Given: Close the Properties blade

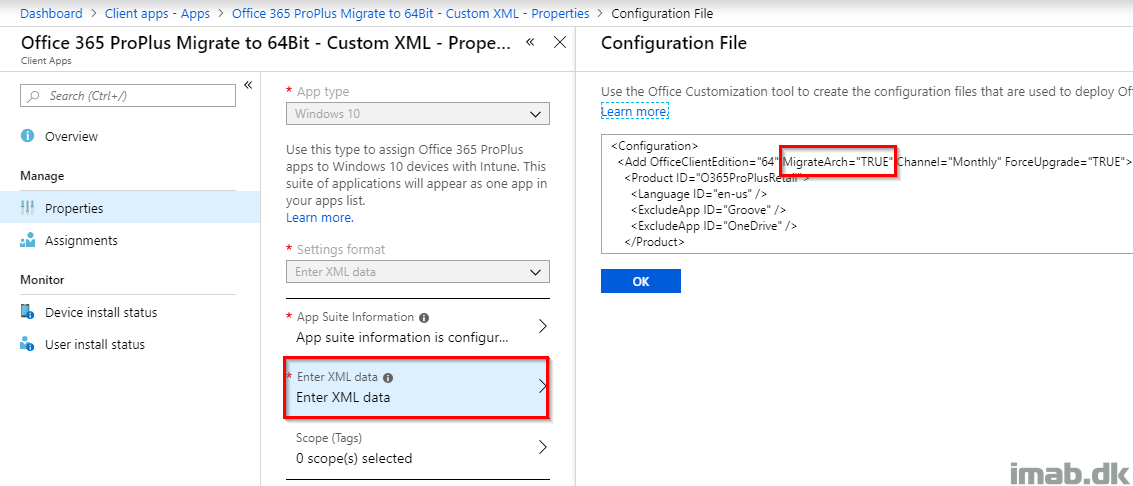Looking at the screenshot, I should pos(560,42).
